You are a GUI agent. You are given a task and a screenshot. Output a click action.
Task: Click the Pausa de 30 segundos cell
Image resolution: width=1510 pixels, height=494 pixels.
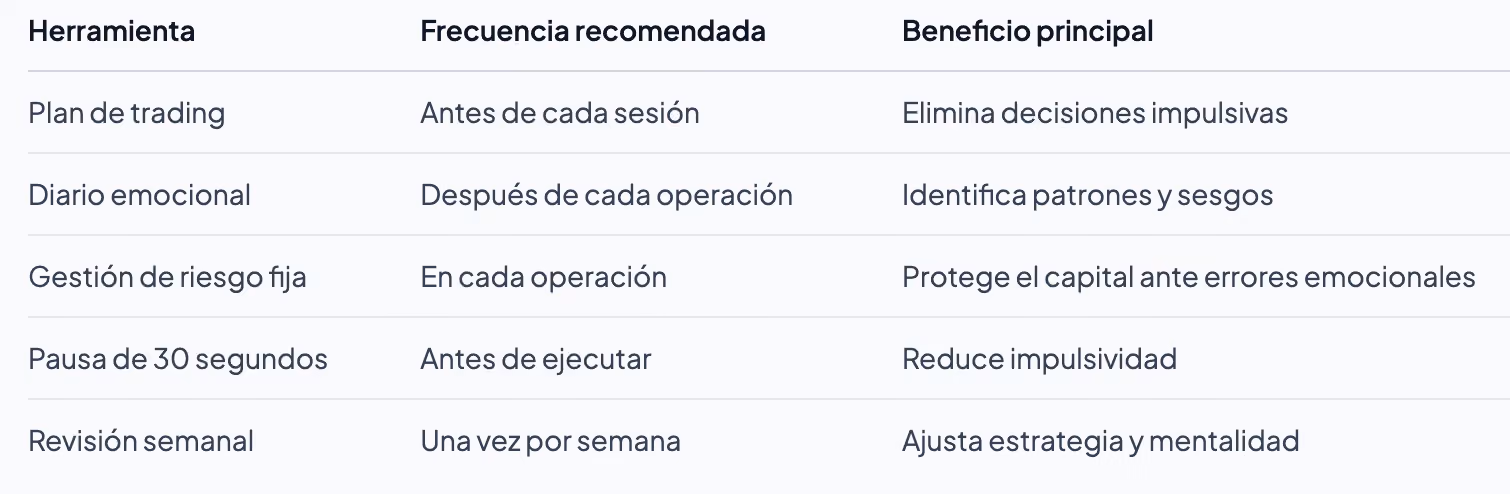coord(178,359)
